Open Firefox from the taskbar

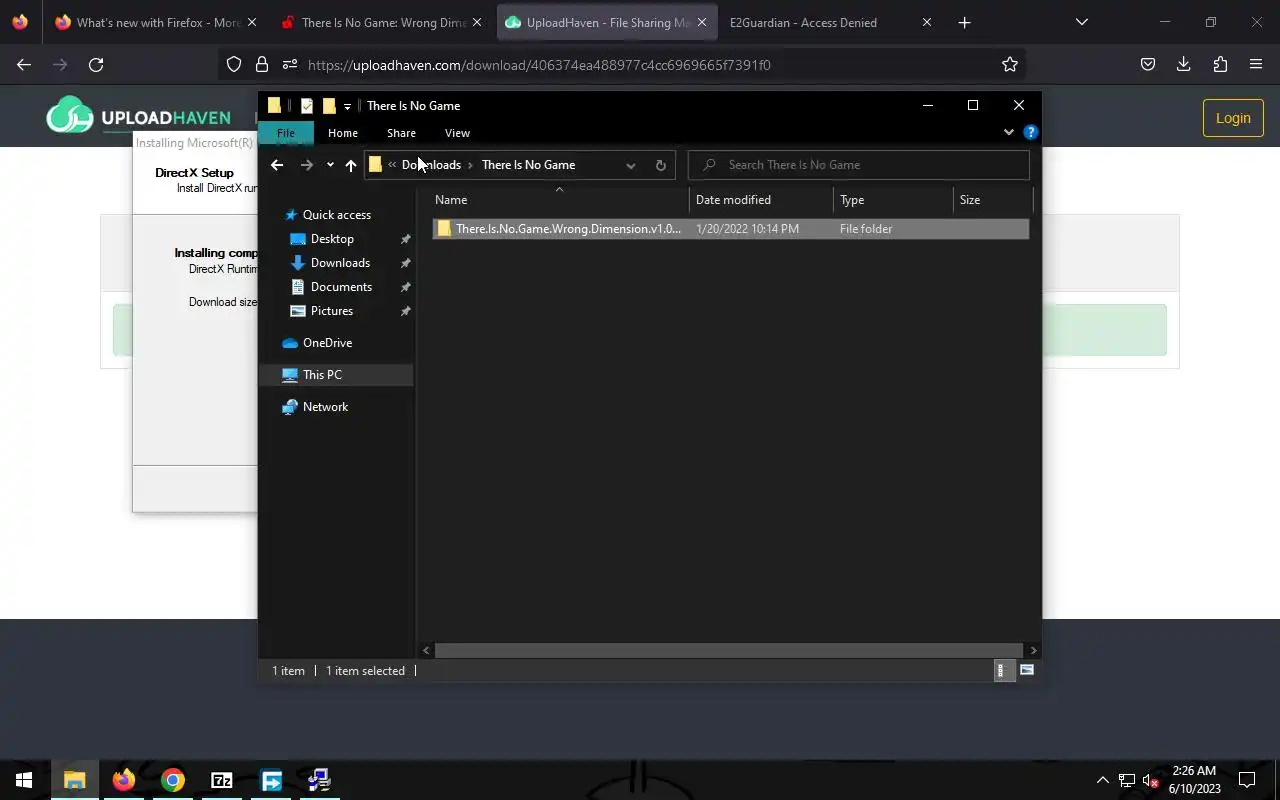coord(124,780)
